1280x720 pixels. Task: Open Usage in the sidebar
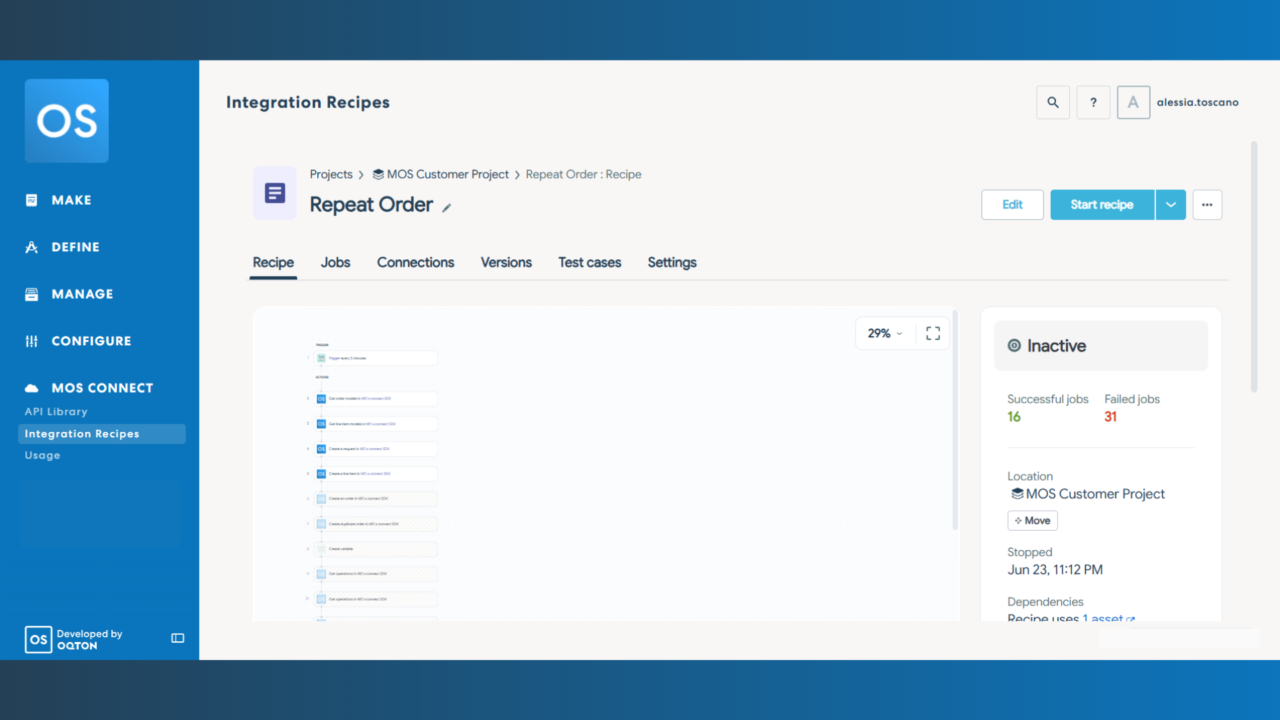coord(43,455)
